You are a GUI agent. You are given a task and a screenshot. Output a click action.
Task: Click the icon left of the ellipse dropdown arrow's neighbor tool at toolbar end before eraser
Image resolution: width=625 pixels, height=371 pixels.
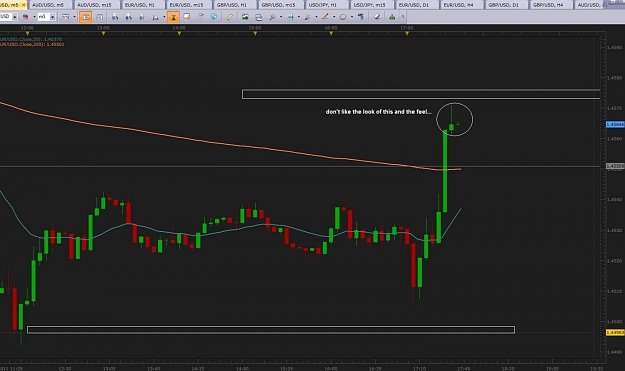(x=361, y=17)
